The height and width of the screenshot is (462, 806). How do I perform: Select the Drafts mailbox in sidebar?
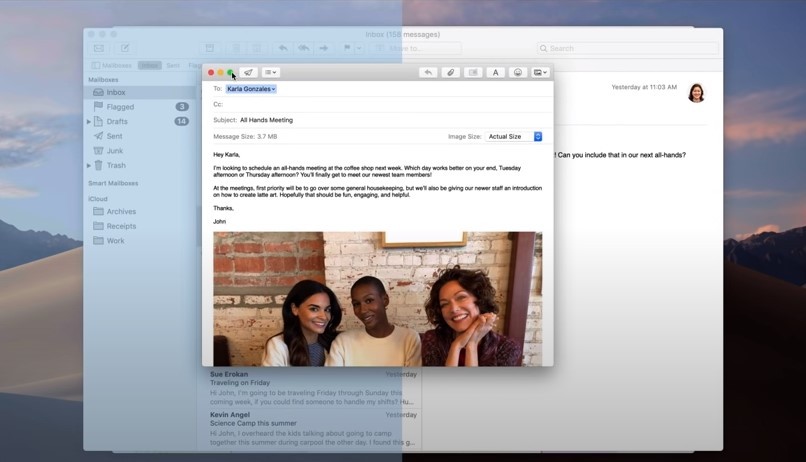(140, 122)
